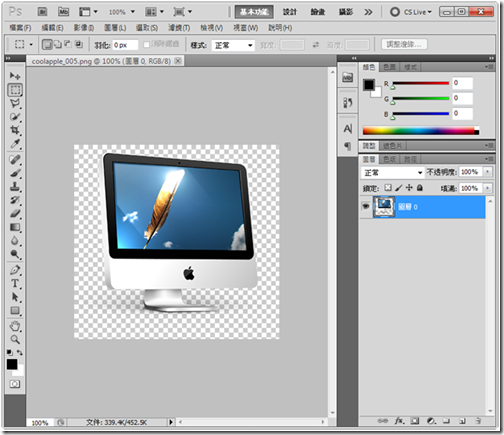
Task: Open the Style 正常 dropdown in options bar
Action: point(233,45)
